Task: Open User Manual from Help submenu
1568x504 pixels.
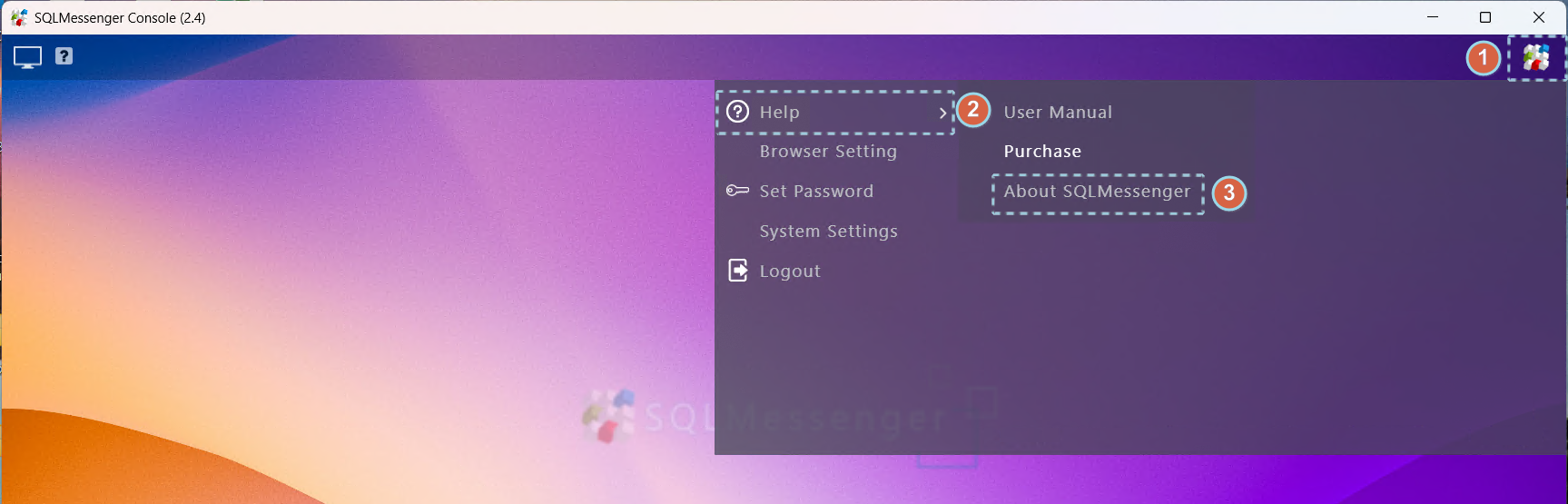Action: (x=1058, y=113)
